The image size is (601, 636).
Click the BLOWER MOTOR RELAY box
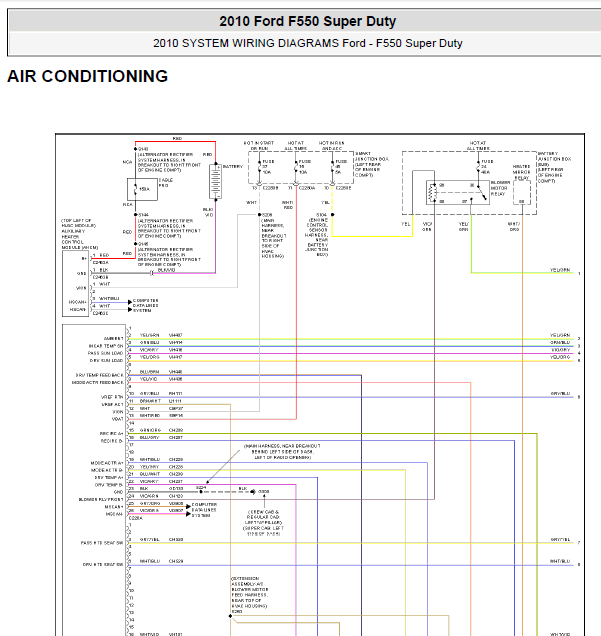coord(457,192)
